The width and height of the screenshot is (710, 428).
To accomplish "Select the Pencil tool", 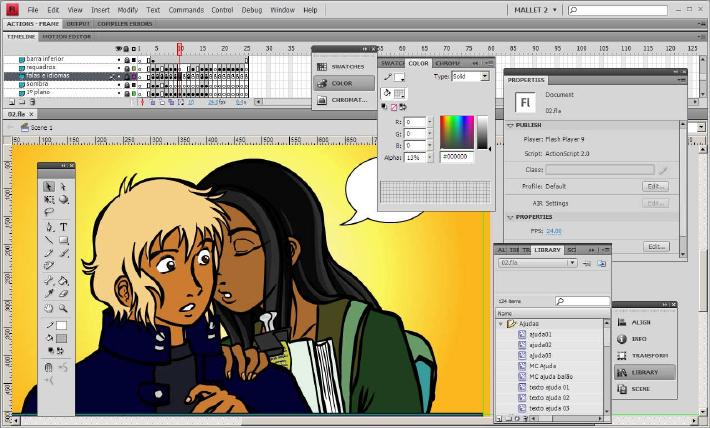I will click(x=49, y=253).
